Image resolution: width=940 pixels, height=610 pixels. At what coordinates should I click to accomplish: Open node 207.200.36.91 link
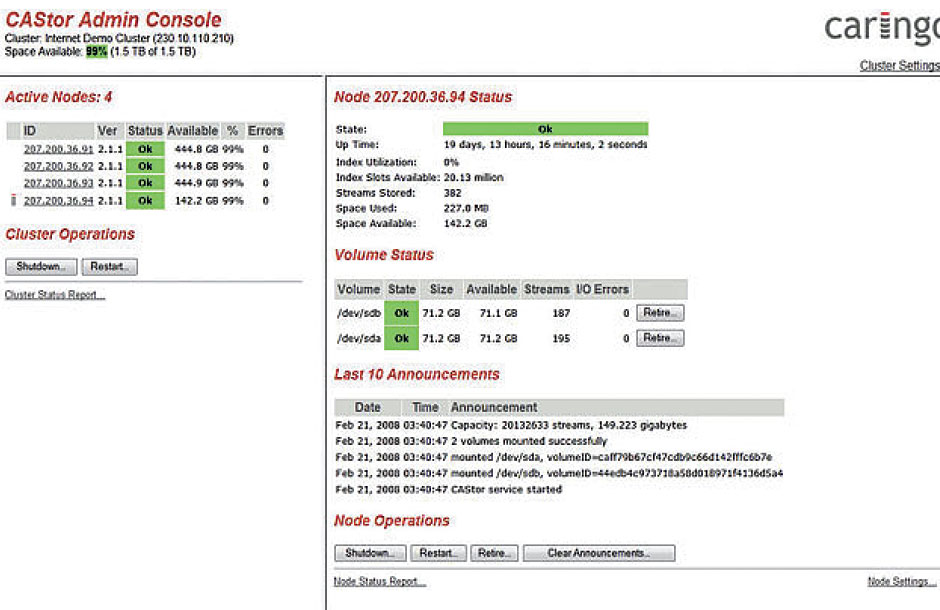(58, 149)
